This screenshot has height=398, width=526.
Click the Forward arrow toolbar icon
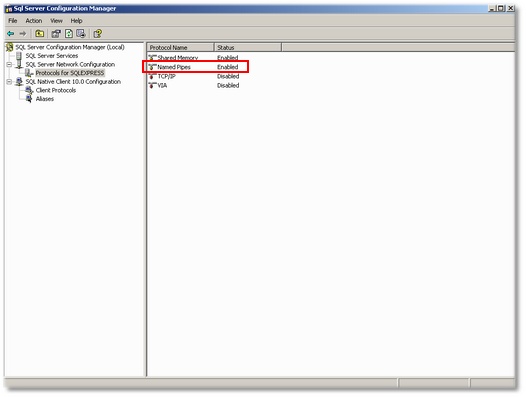coord(22,34)
